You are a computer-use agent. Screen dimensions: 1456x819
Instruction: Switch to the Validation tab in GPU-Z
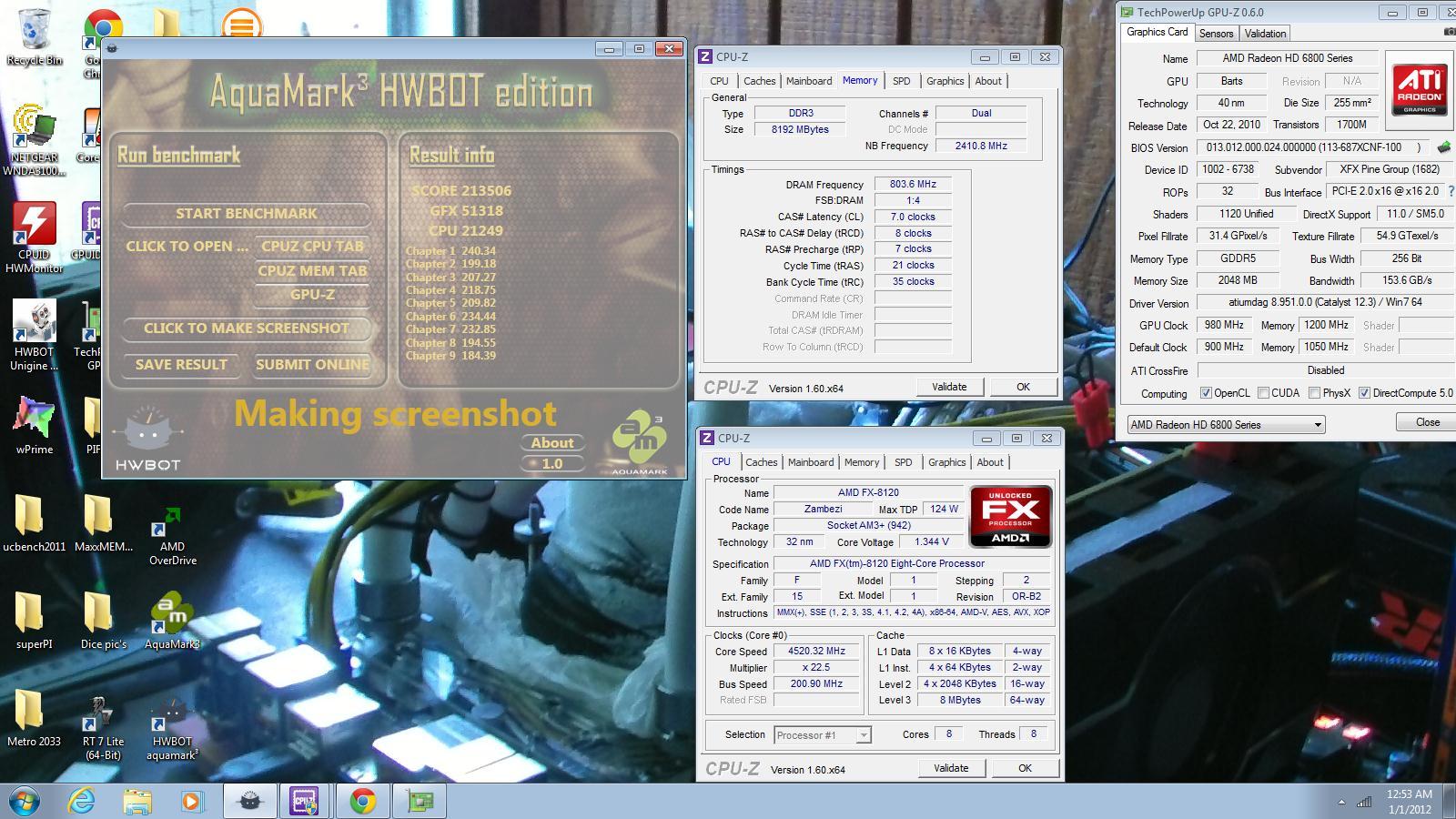1265,33
